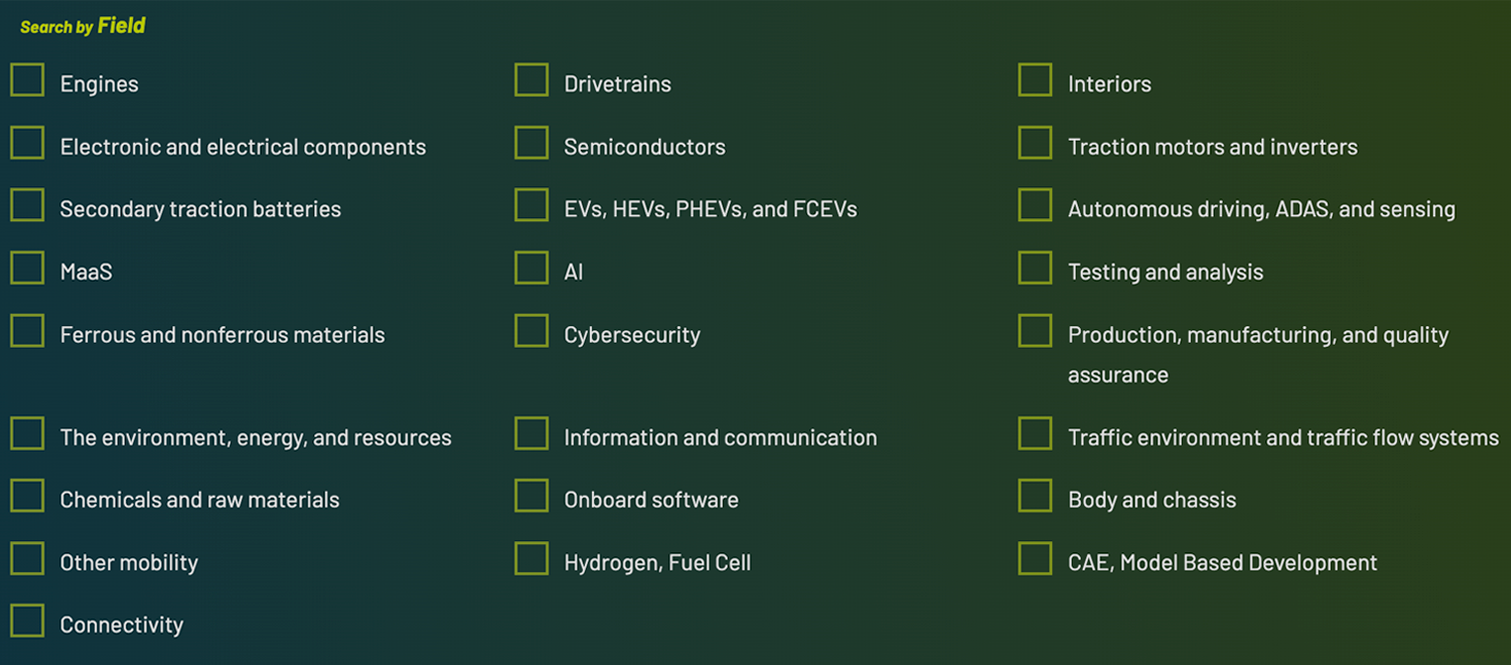Enable Electronic and electrical components filter
Viewport: 1511px width, 665px height.
point(27,143)
